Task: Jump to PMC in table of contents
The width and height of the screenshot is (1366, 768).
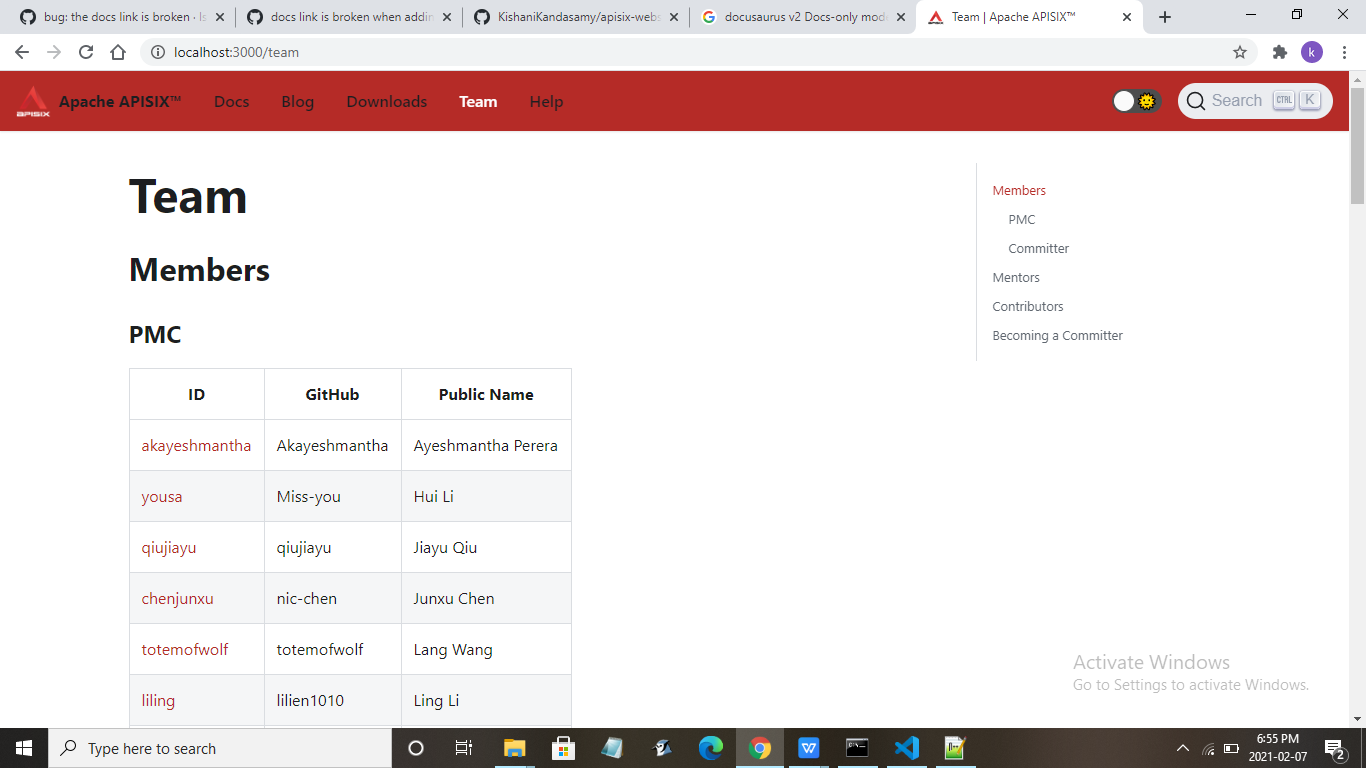Action: point(1022,219)
